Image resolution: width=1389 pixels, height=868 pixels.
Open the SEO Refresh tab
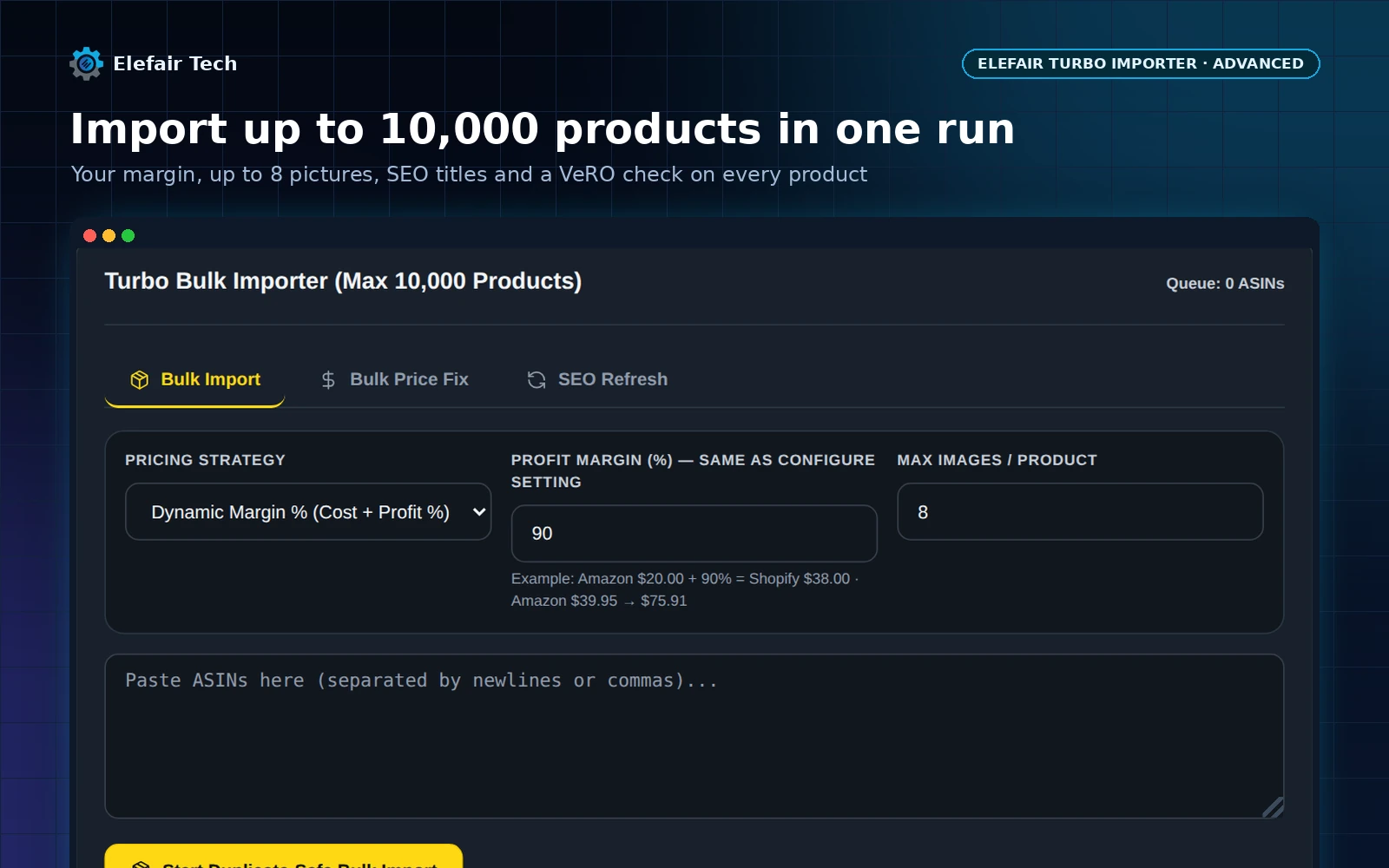click(598, 379)
